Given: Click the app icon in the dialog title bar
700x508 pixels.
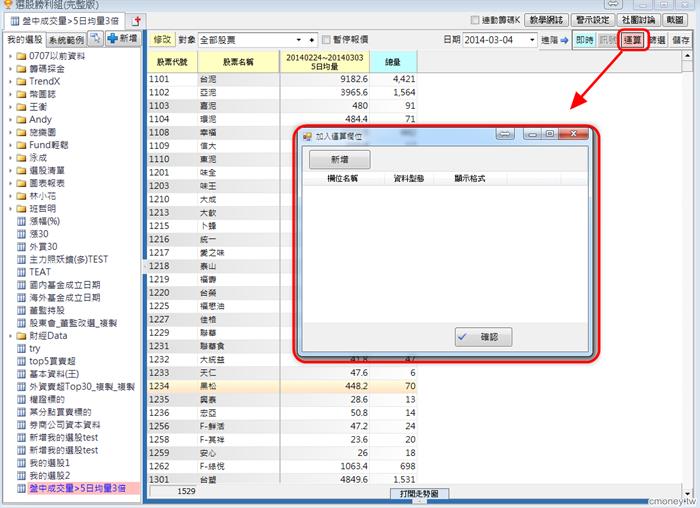Looking at the screenshot, I should (307, 136).
